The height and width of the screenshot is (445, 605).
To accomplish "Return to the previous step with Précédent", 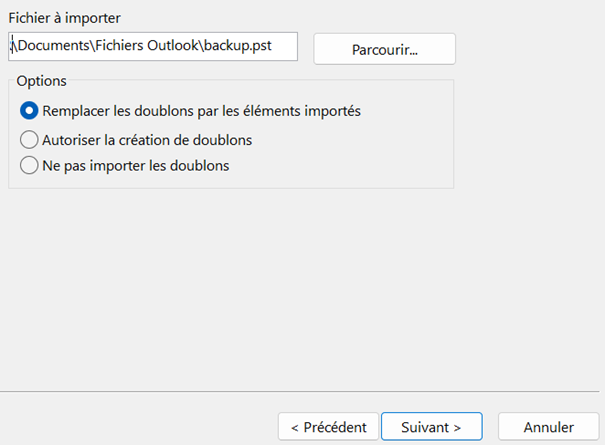I will [328, 426].
